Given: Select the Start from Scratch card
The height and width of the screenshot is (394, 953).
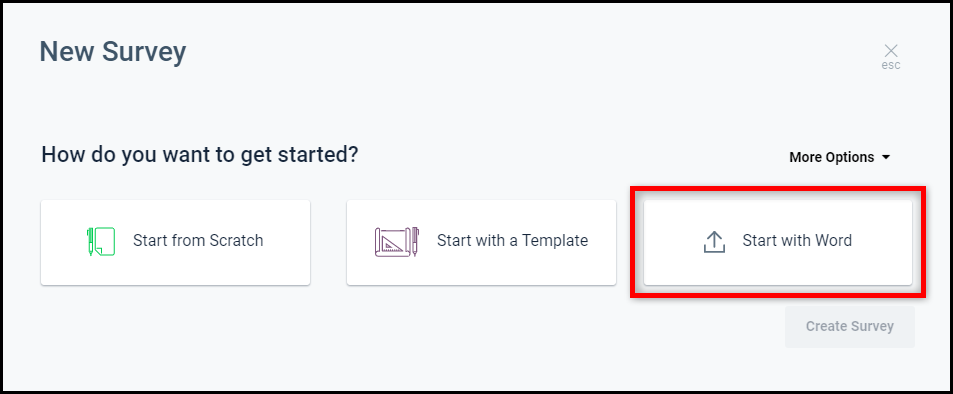Looking at the screenshot, I should tap(176, 242).
